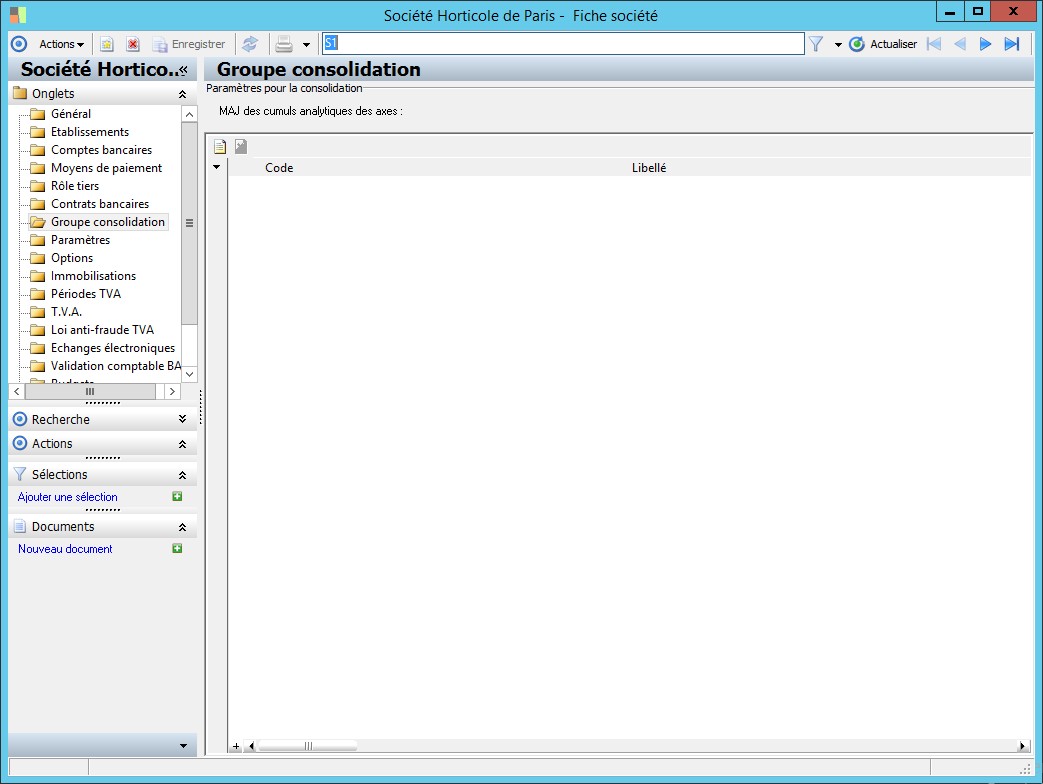Select the Général folder in the tree

tap(71, 114)
